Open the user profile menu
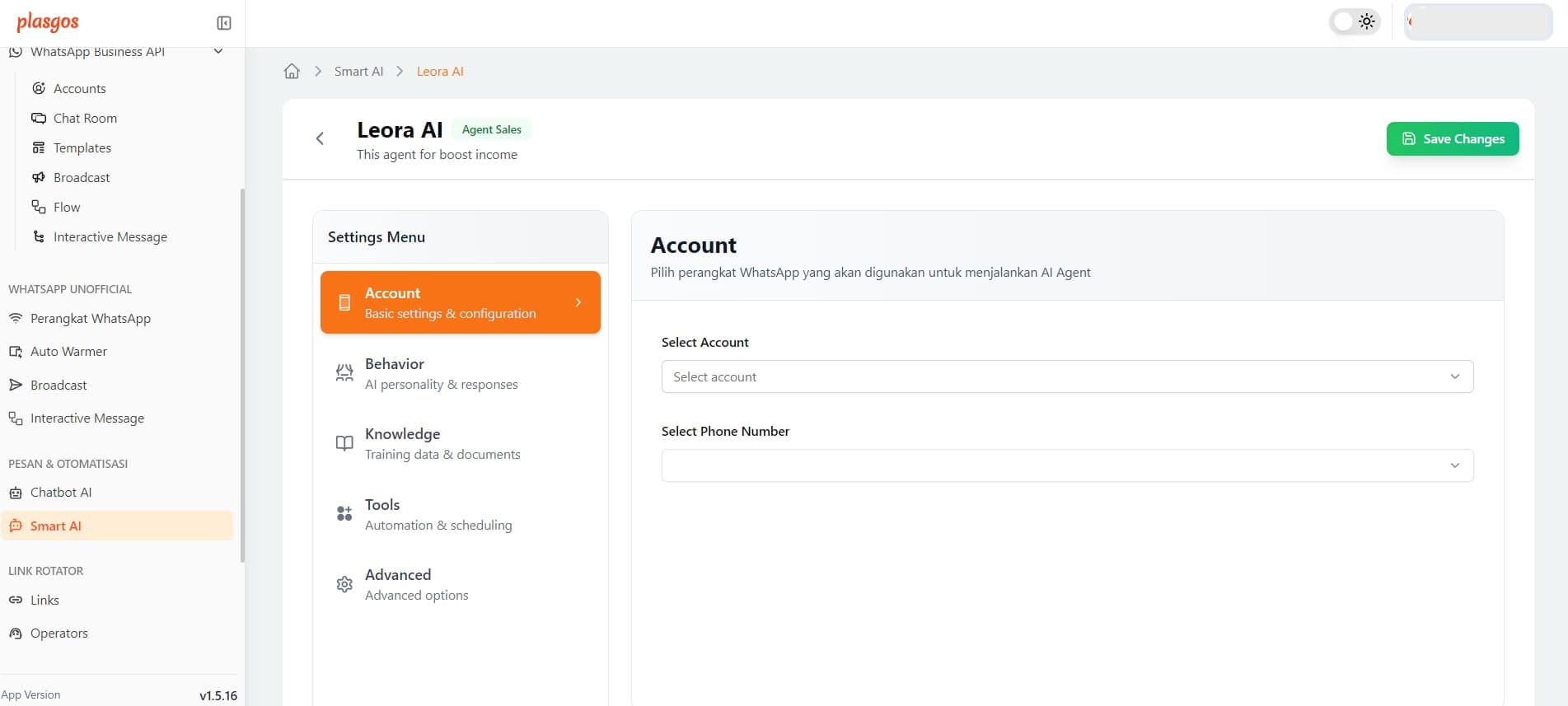This screenshot has height=706, width=1568. coord(1478,22)
